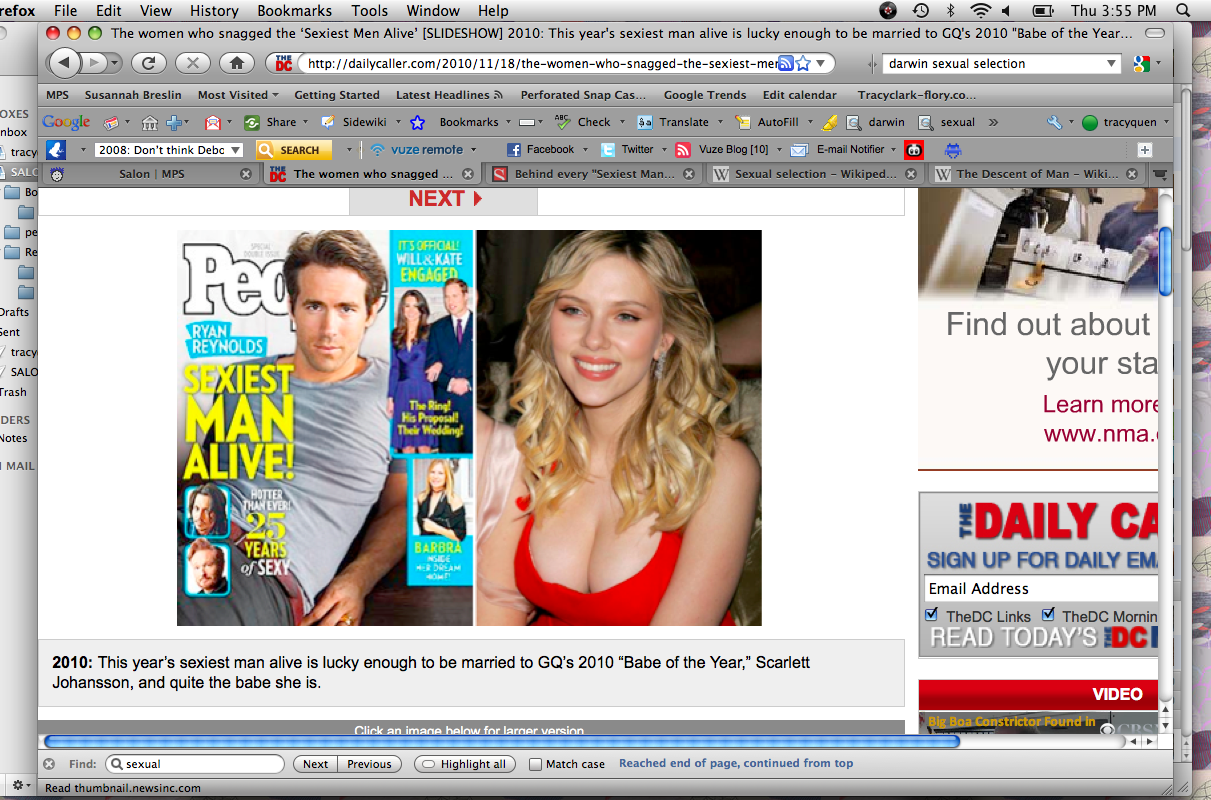Click the Vuze Blog RSS icon
Viewport: 1211px width, 800px height.
[x=683, y=150]
